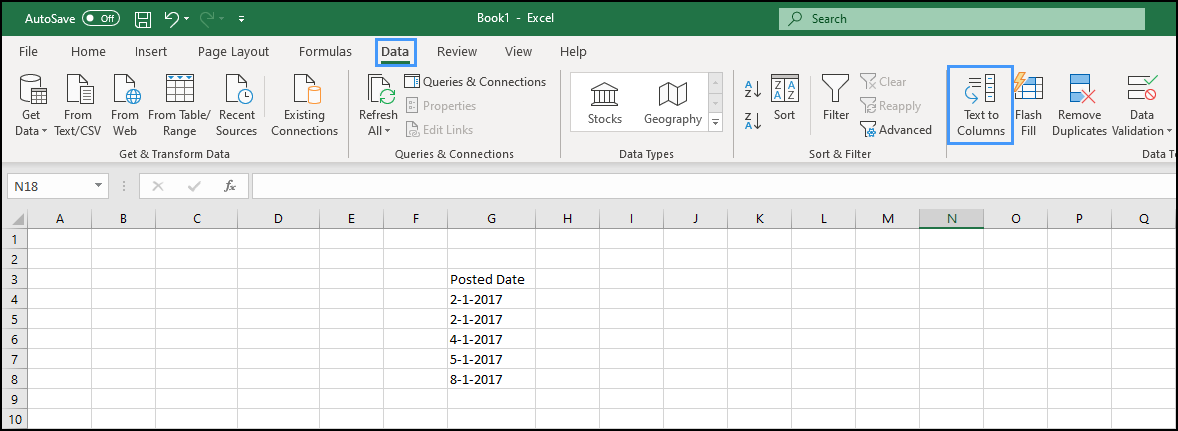Expand the Data Types gallery

[716, 122]
